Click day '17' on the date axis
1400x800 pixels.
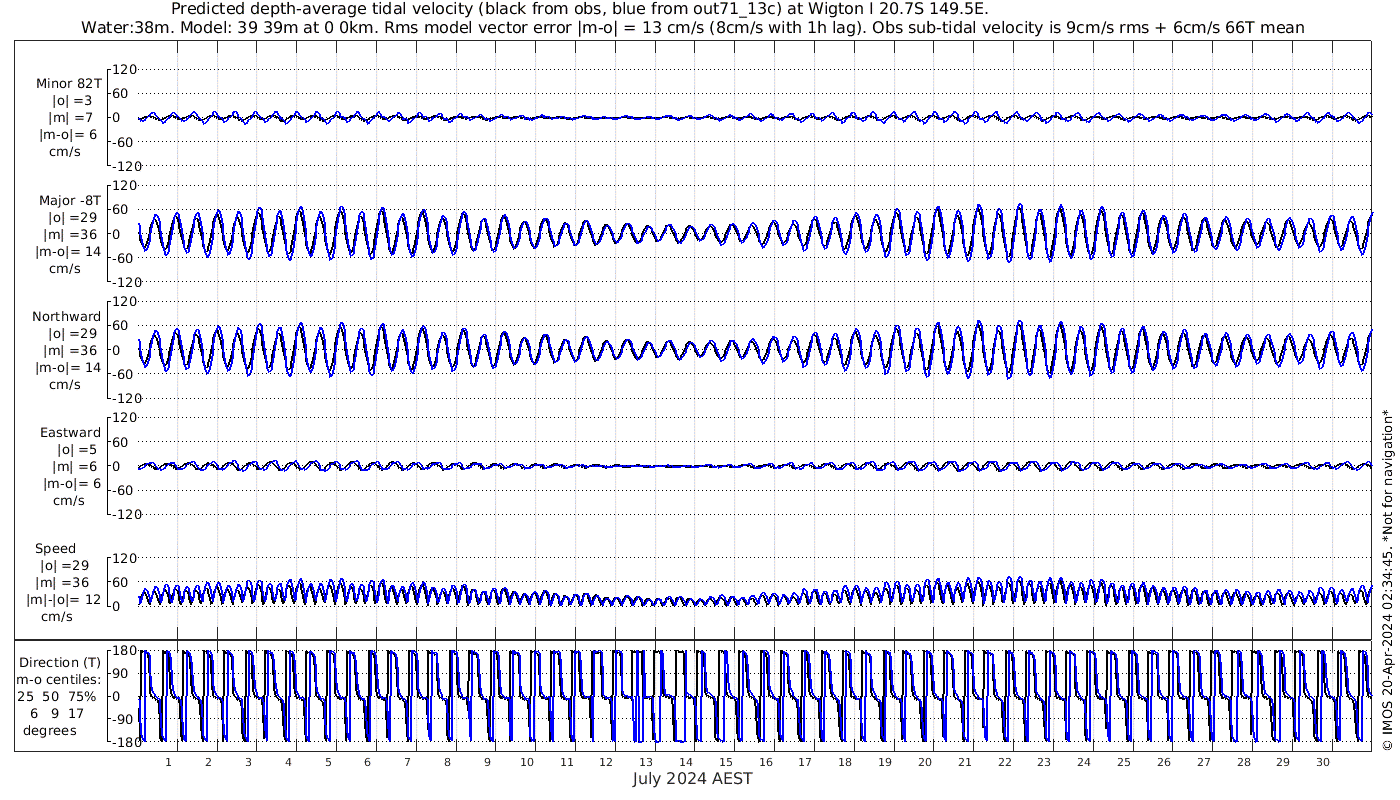[x=805, y=762]
